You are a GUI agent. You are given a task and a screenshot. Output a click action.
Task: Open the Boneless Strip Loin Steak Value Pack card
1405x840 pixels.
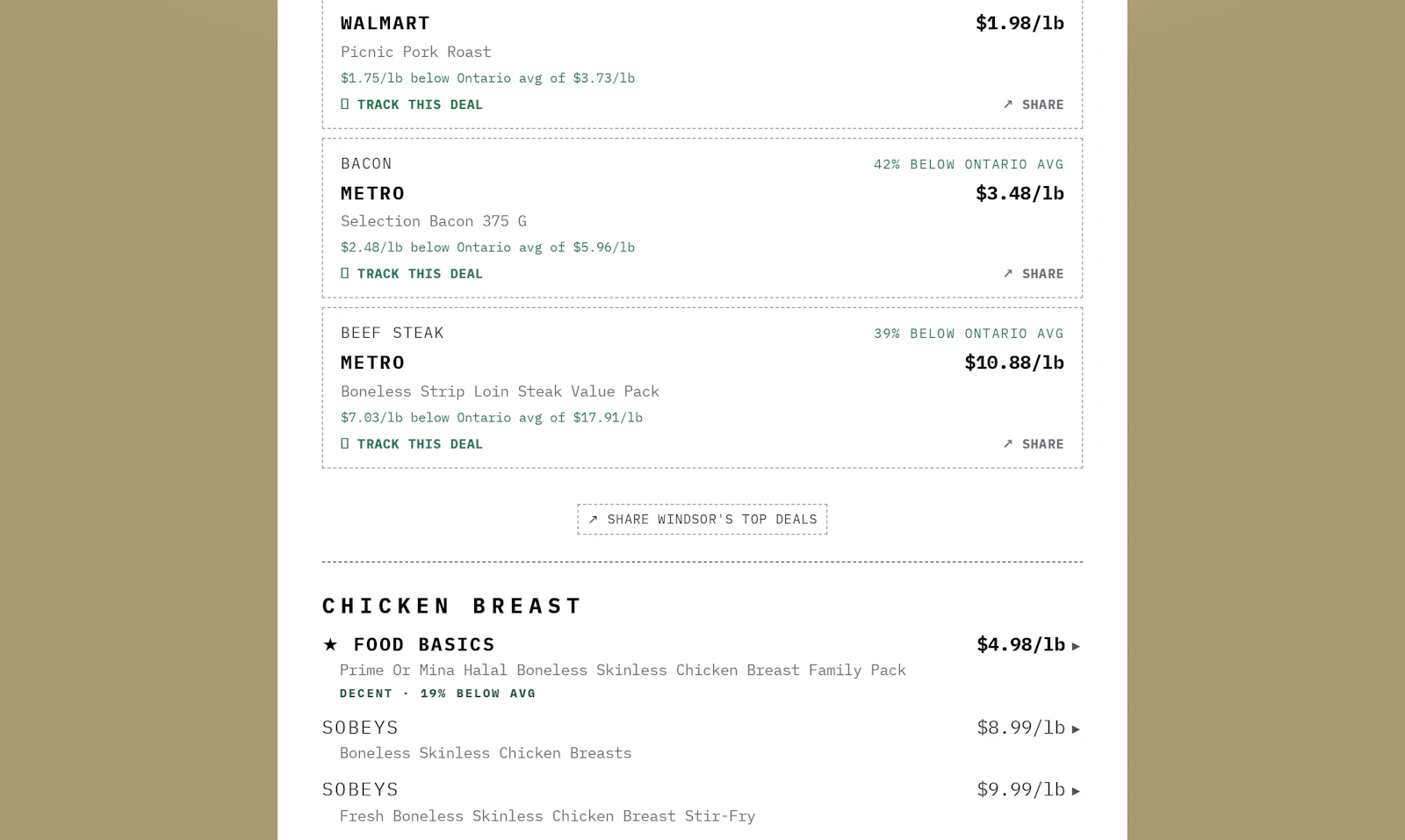pyautogui.click(x=702, y=388)
